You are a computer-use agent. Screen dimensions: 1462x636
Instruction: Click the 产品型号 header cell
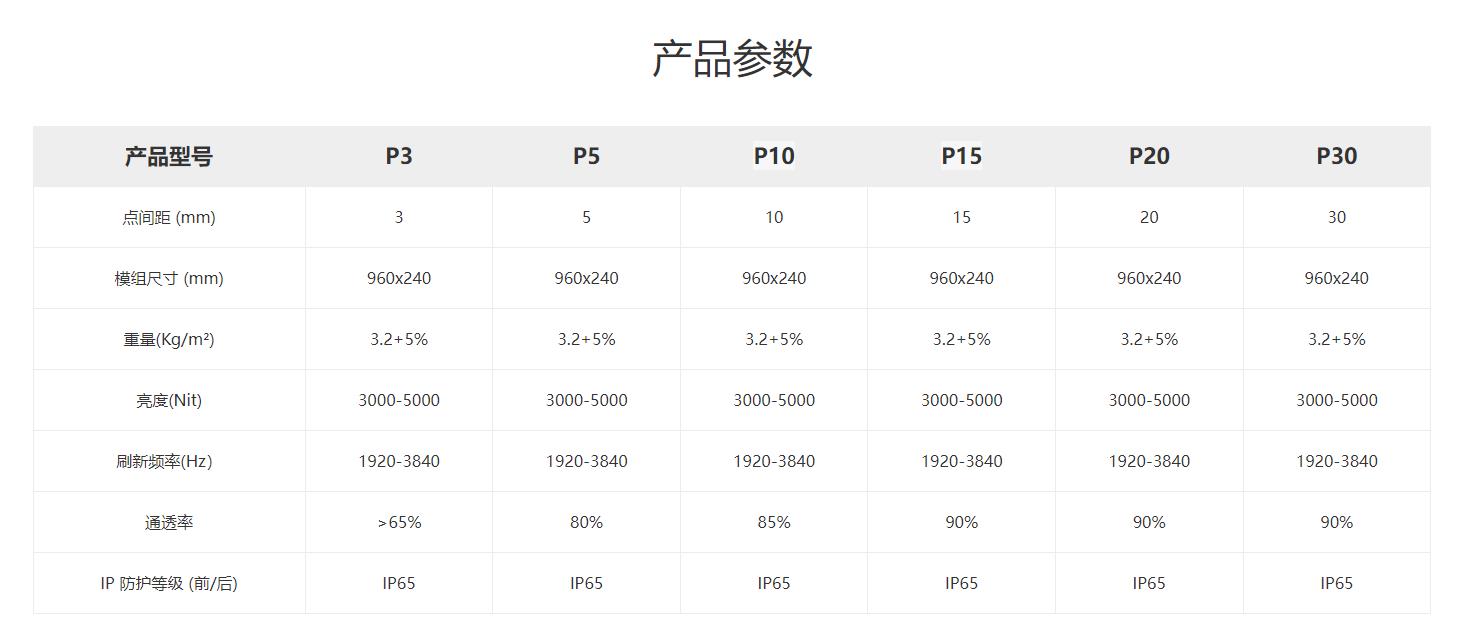coord(169,156)
